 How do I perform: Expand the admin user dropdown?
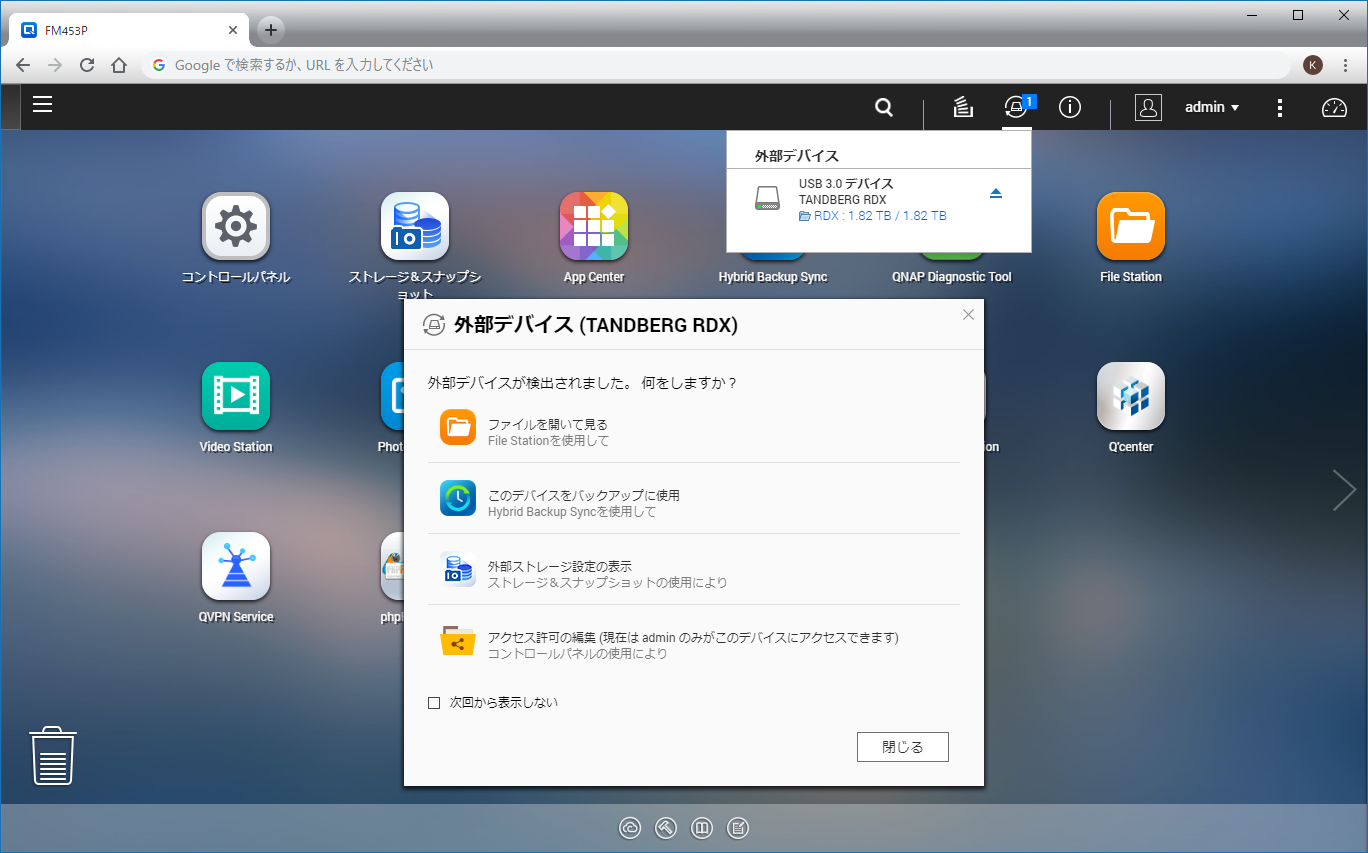(x=1212, y=107)
